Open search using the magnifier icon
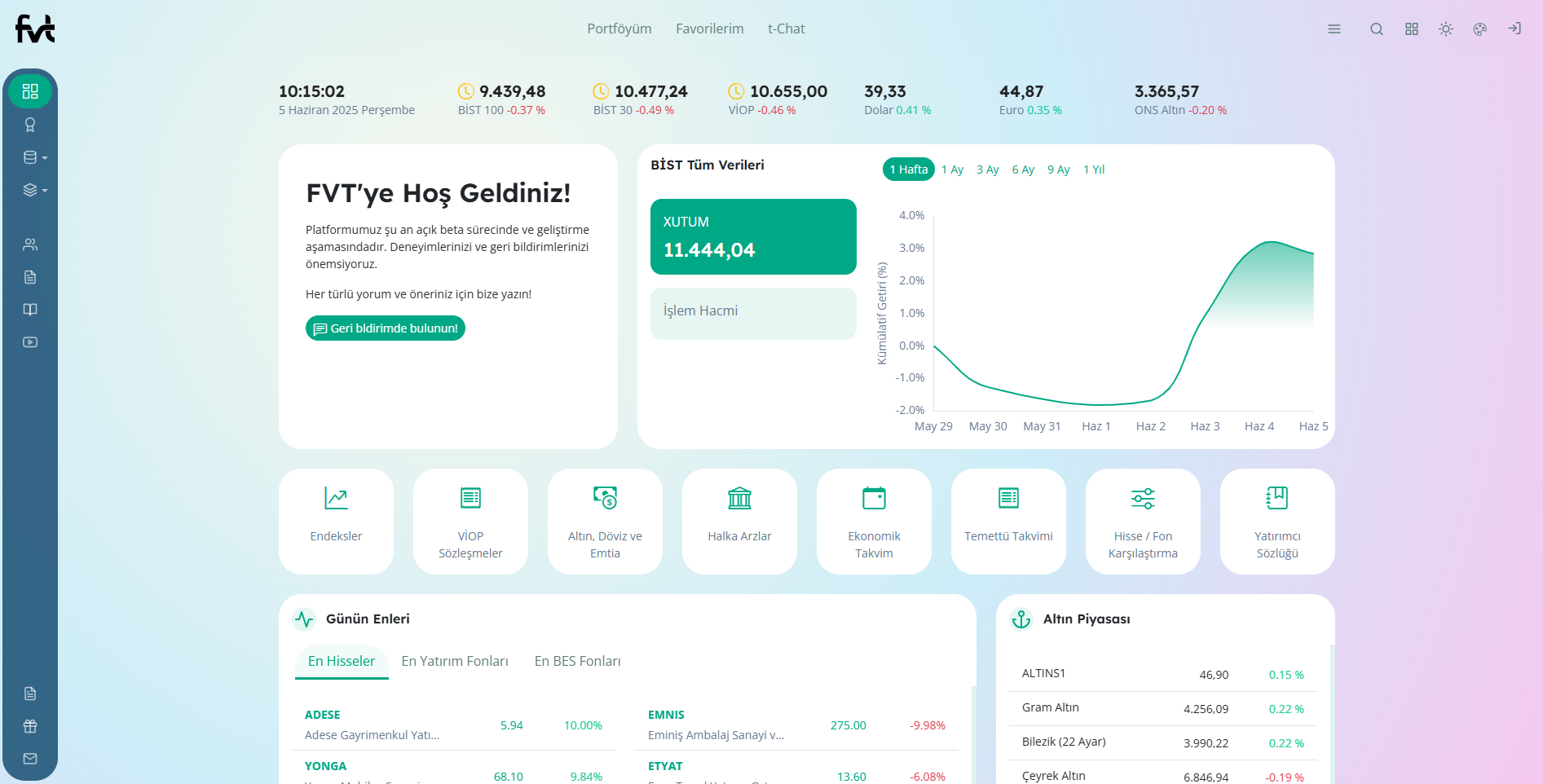1543x784 pixels. coord(1377,29)
